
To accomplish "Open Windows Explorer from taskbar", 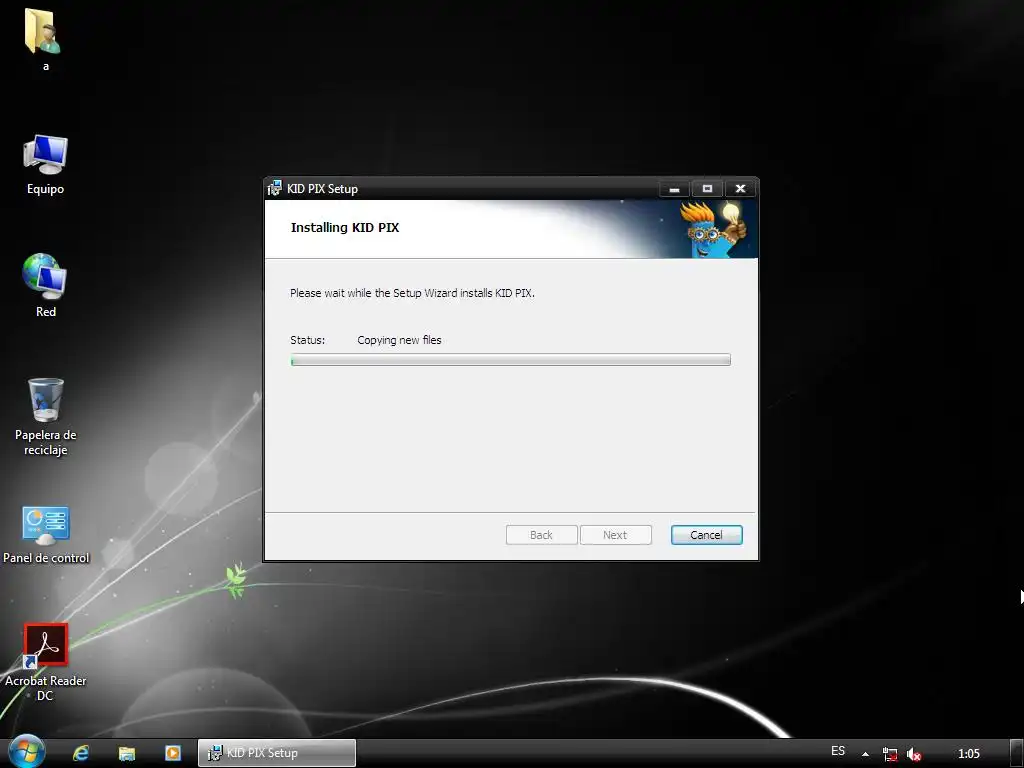I will click(x=127, y=753).
